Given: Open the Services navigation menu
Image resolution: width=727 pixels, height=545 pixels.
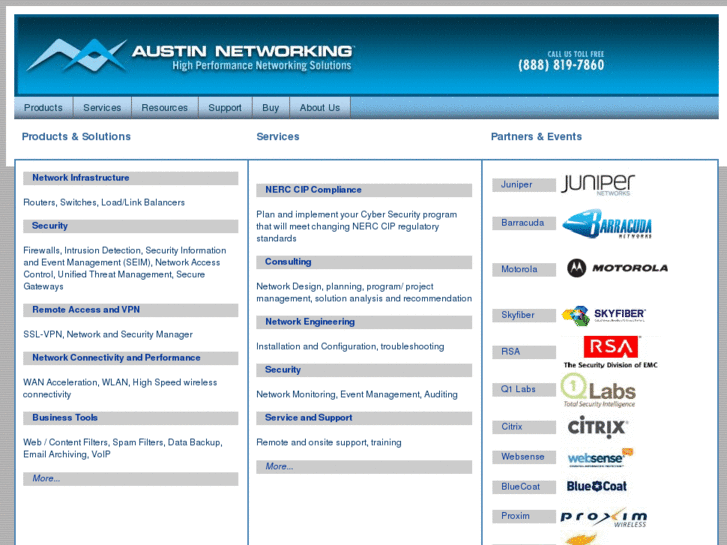Looking at the screenshot, I should pyautogui.click(x=102, y=108).
